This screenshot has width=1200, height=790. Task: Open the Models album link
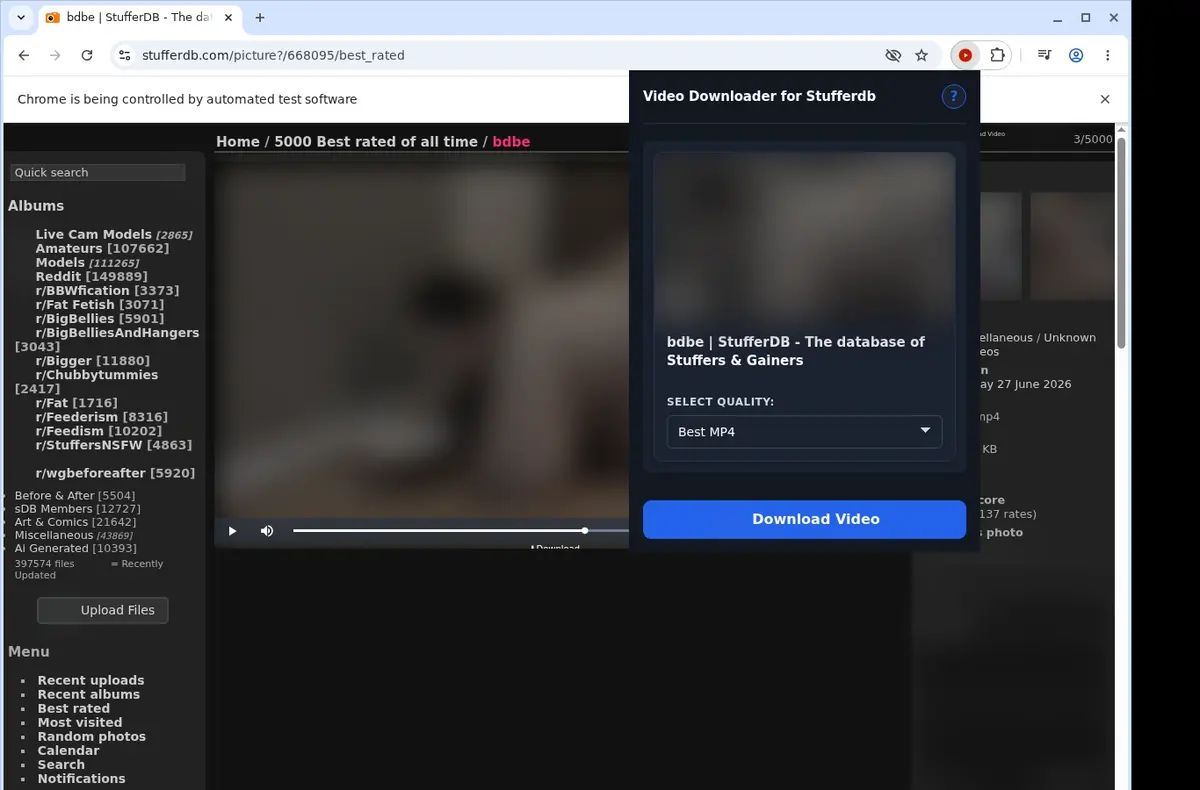60,262
